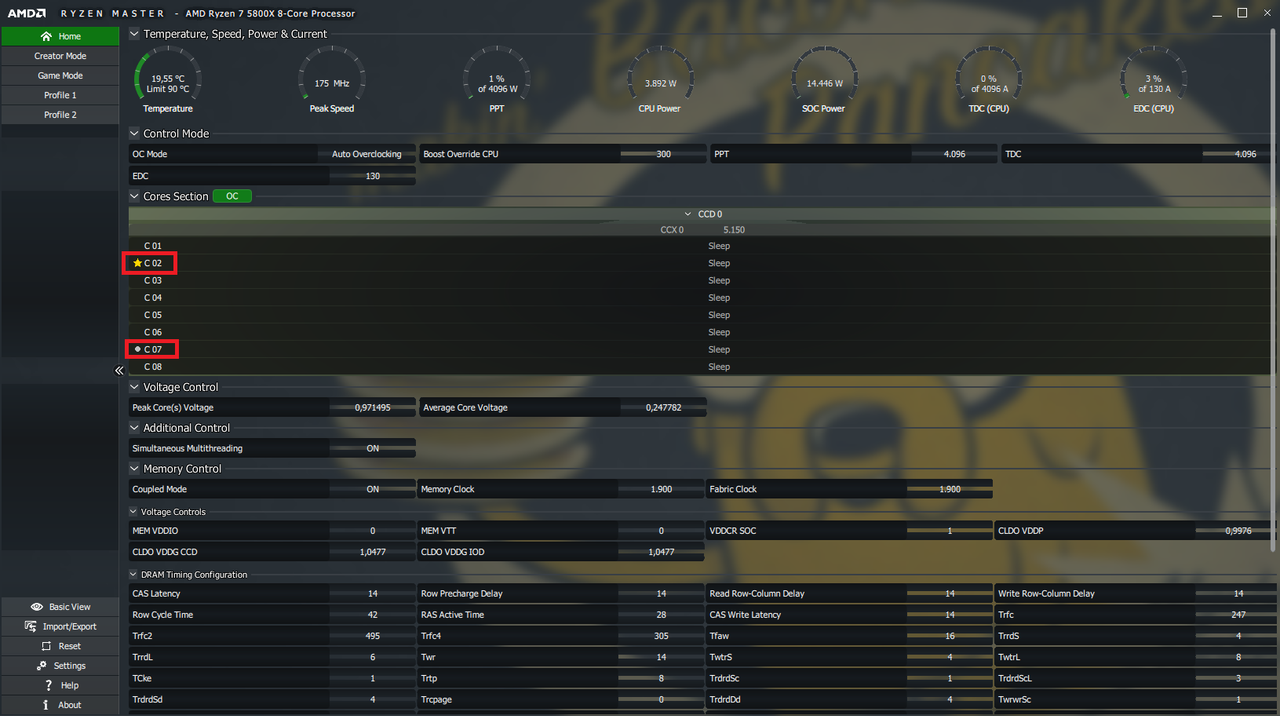Screen dimensions: 1280x716
Task: Collapse the Additional Control section
Action: coord(135,428)
